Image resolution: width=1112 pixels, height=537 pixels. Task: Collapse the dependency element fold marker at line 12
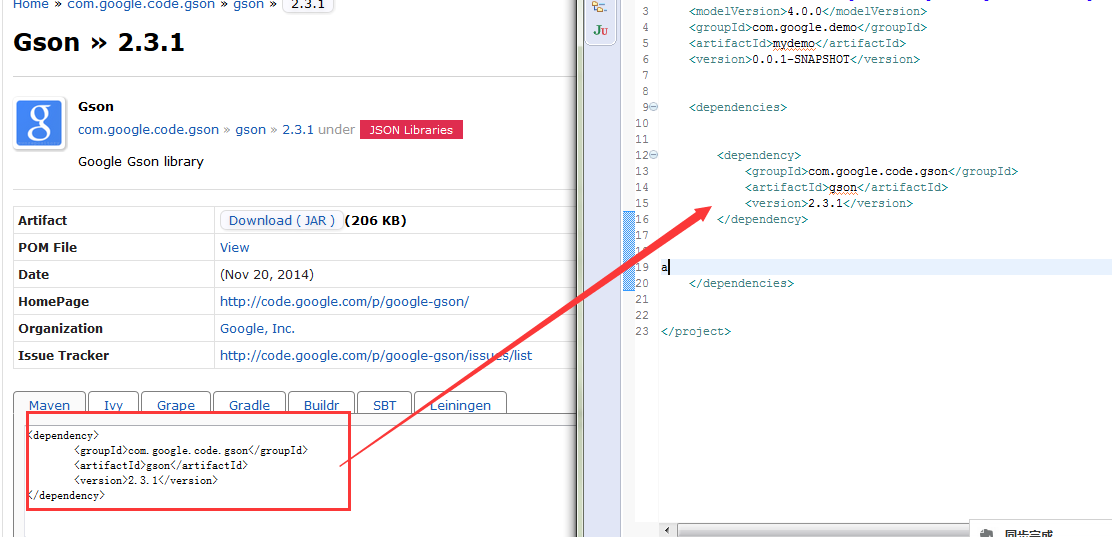[654, 155]
